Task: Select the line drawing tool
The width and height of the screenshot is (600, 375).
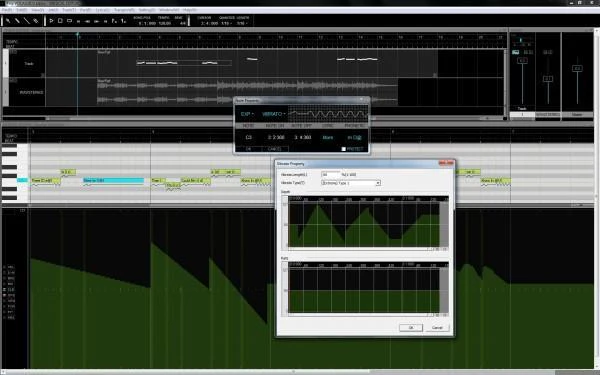Action: pyautogui.click(x=26, y=21)
